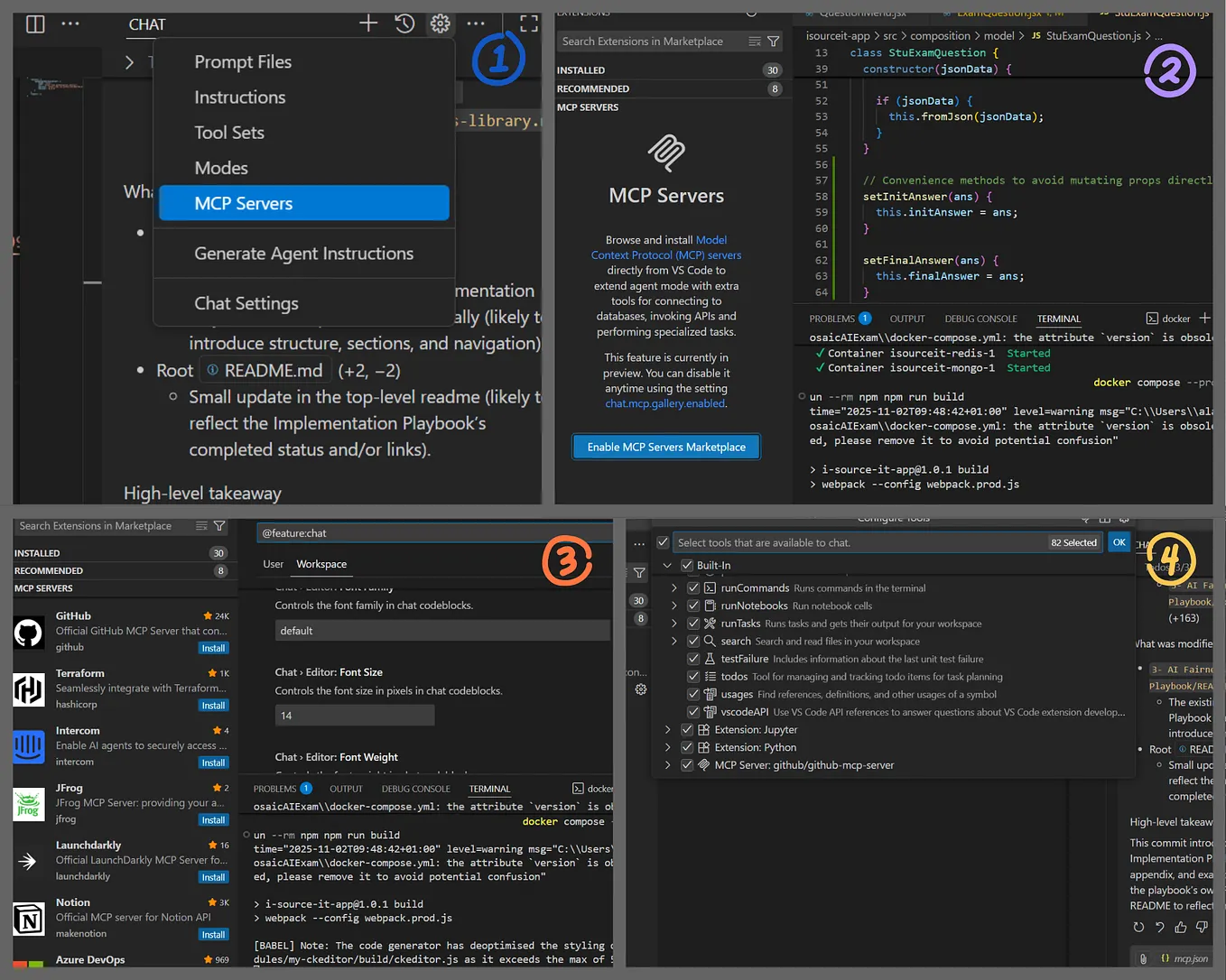Give the chat response a thumbs up
Viewport: 1226px width, 980px height.
coord(1181,927)
